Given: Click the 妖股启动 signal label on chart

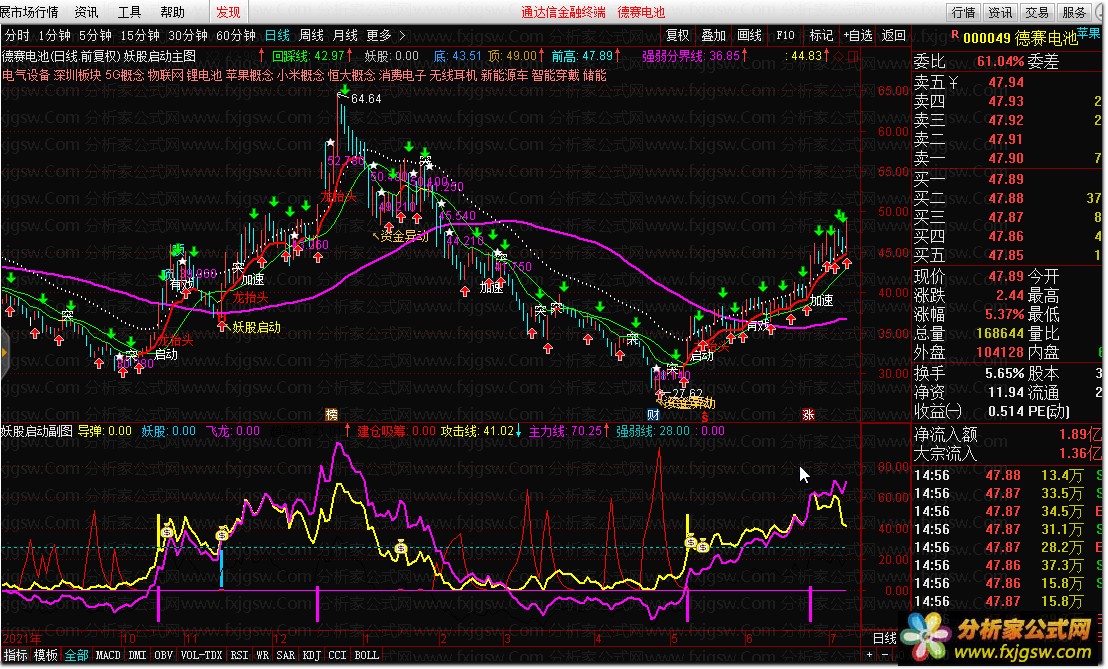Looking at the screenshot, I should (256, 327).
